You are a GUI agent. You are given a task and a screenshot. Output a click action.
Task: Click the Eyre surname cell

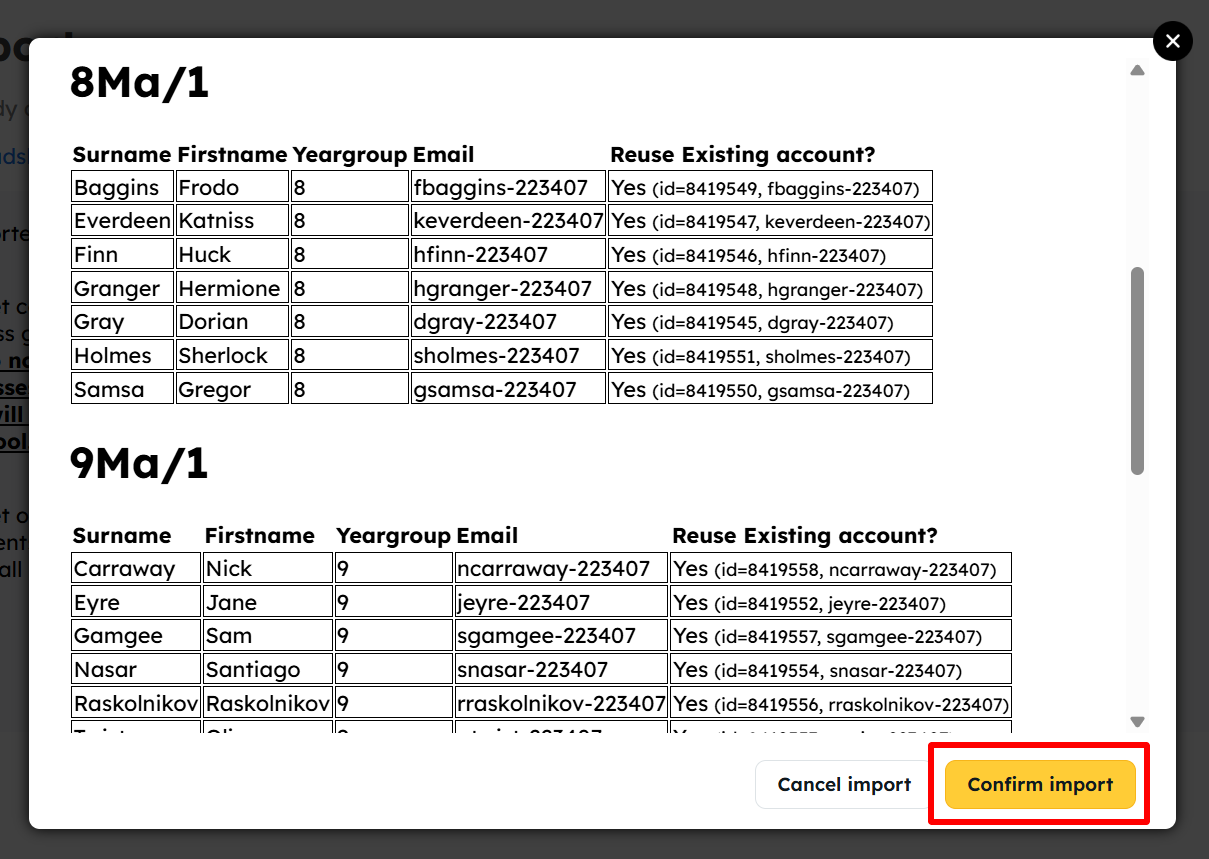[x=136, y=602]
